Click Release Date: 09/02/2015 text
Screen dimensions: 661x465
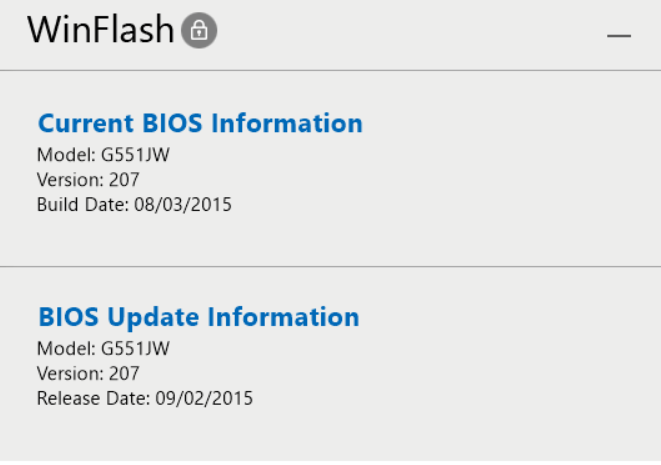[145, 398]
